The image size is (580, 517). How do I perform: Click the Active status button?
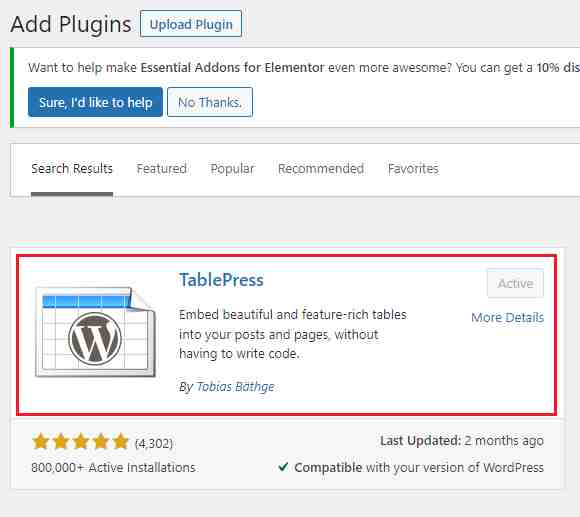pyautogui.click(x=515, y=283)
